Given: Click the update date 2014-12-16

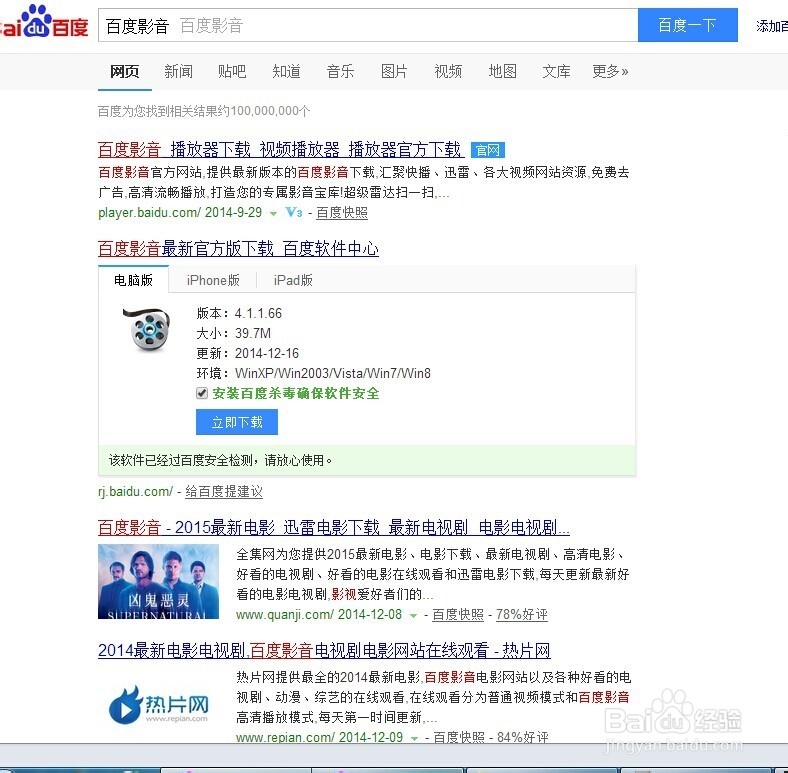Looking at the screenshot, I should pyautogui.click(x=267, y=353).
